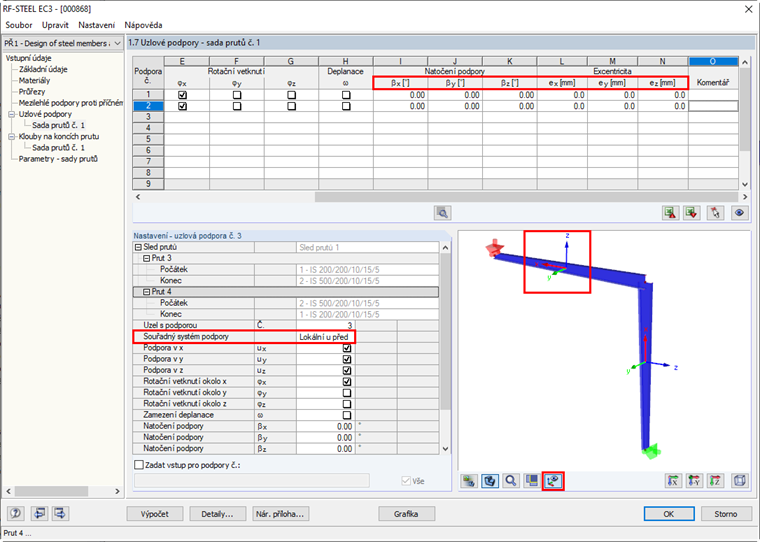760x542 pixels.
Task: Open the help icon at the bottom left
Action: [x=16, y=513]
